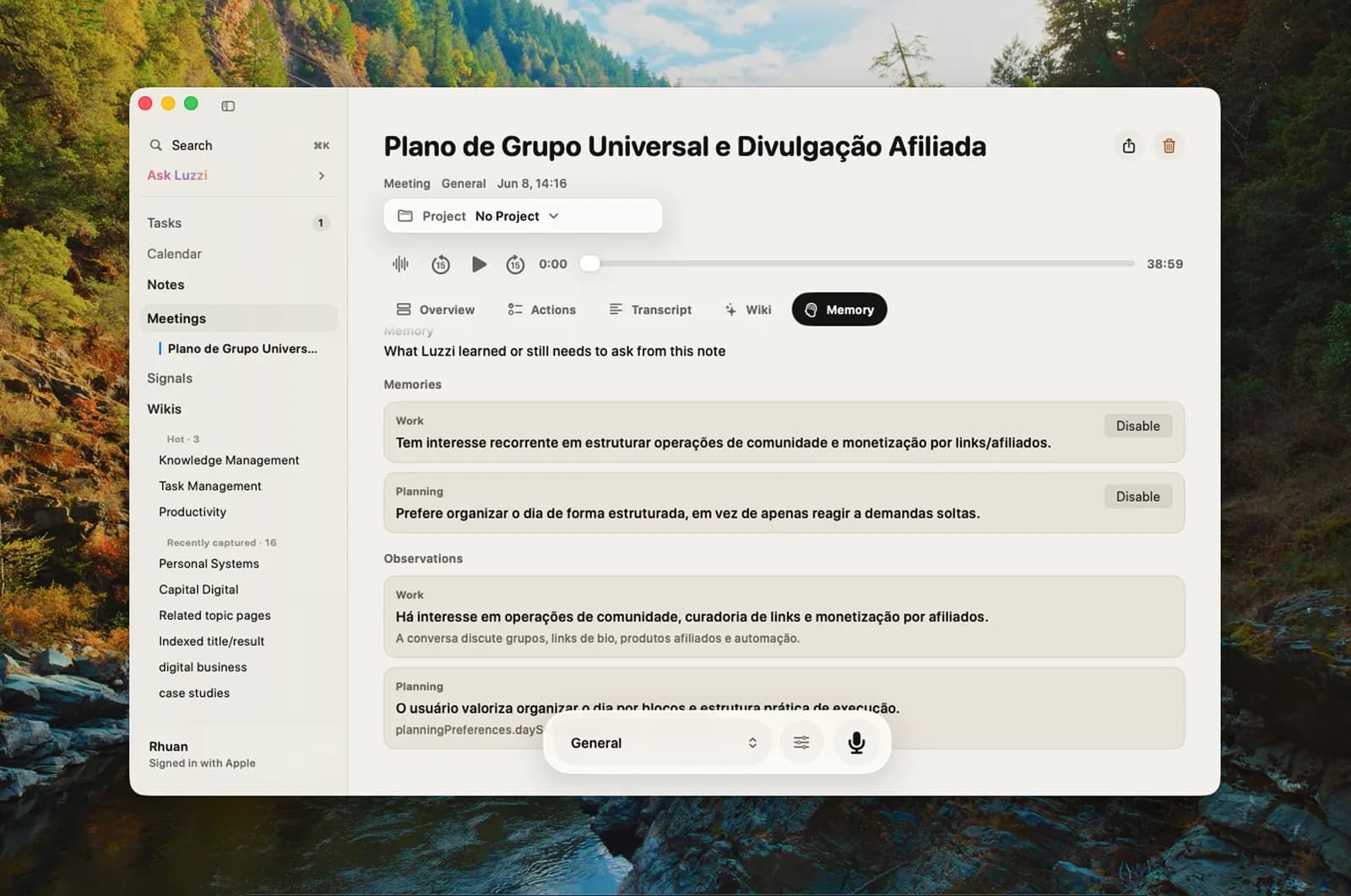
Task: Expand Ask Luzzi chevron
Action: [322, 176]
